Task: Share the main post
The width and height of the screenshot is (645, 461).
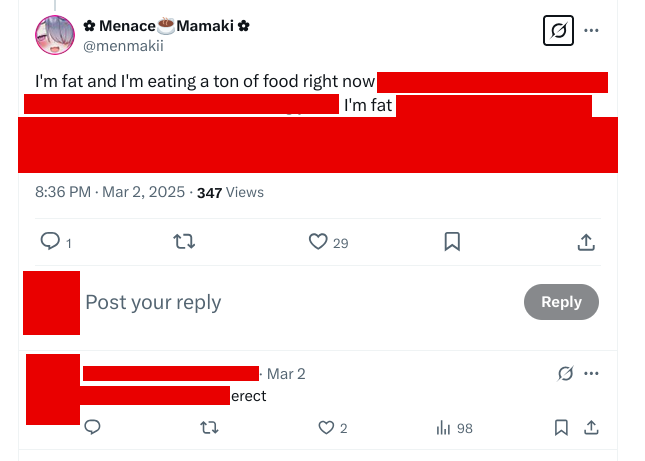Action: pyautogui.click(x=587, y=241)
